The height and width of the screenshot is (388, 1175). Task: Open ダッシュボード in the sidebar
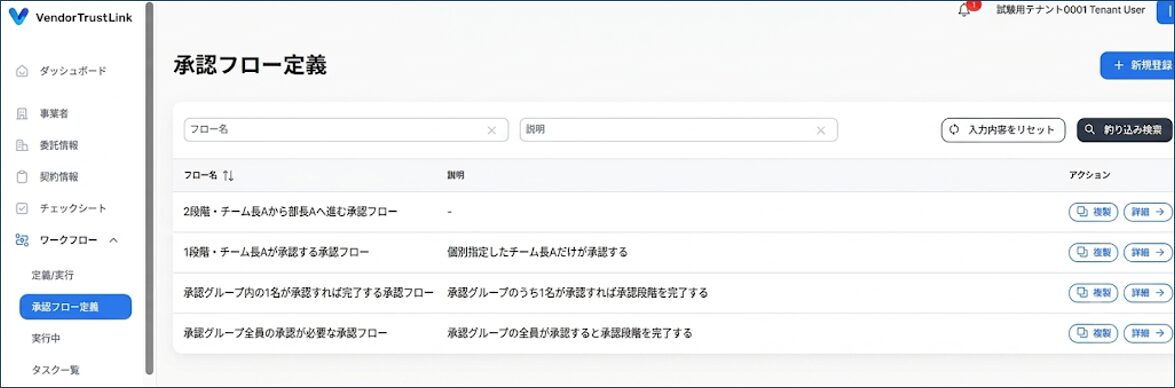pyautogui.click(x=73, y=71)
